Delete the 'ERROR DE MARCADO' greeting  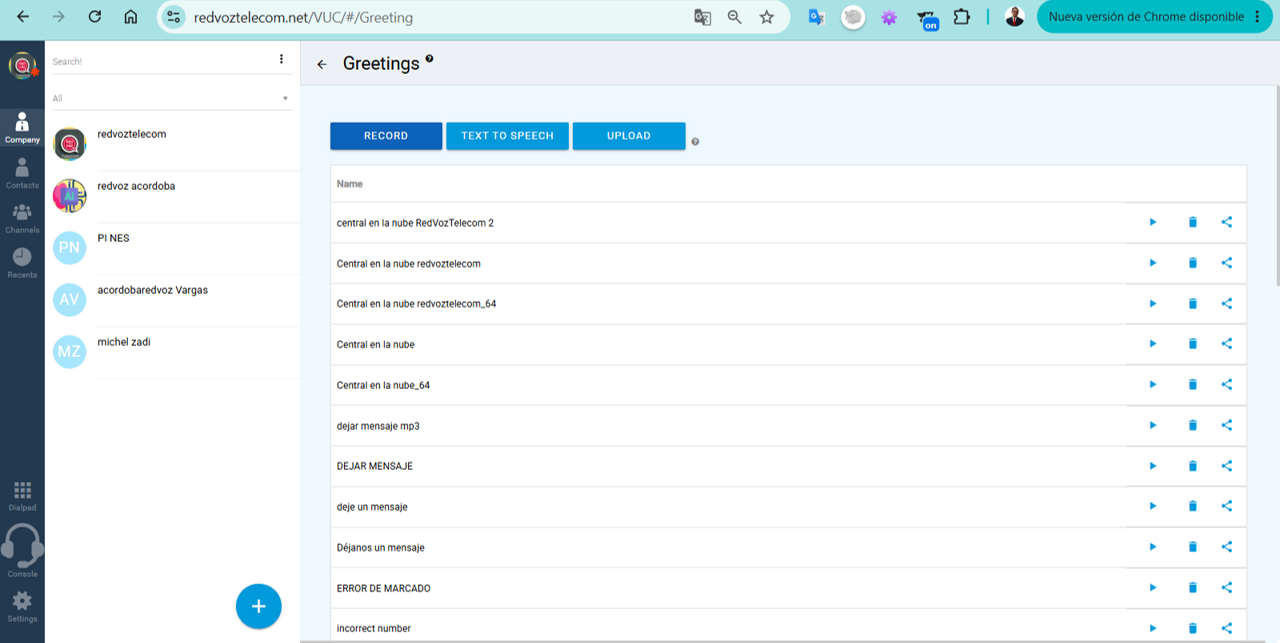[1192, 587]
